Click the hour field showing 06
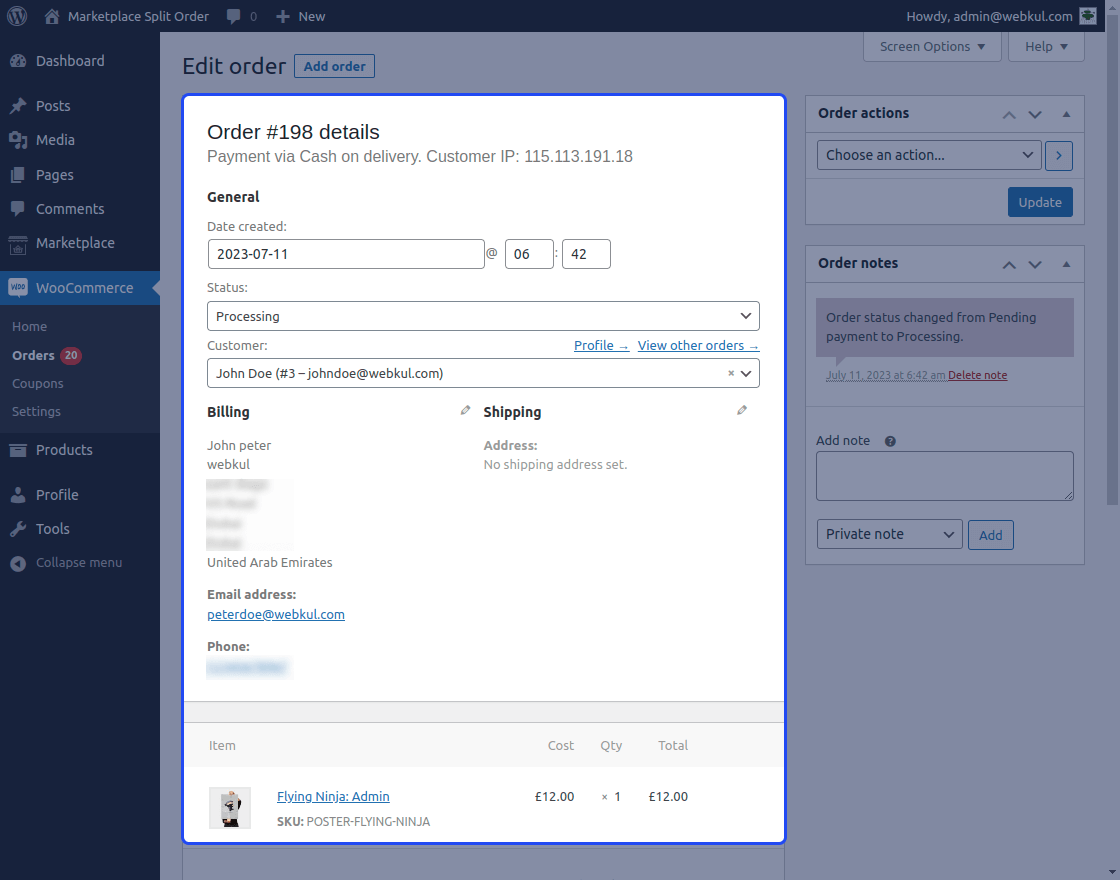The width and height of the screenshot is (1120, 880). (x=529, y=254)
